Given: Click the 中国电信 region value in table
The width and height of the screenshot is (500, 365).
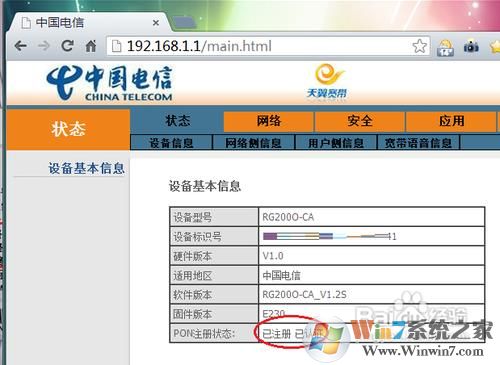Looking at the screenshot, I should pyautogui.click(x=281, y=275).
